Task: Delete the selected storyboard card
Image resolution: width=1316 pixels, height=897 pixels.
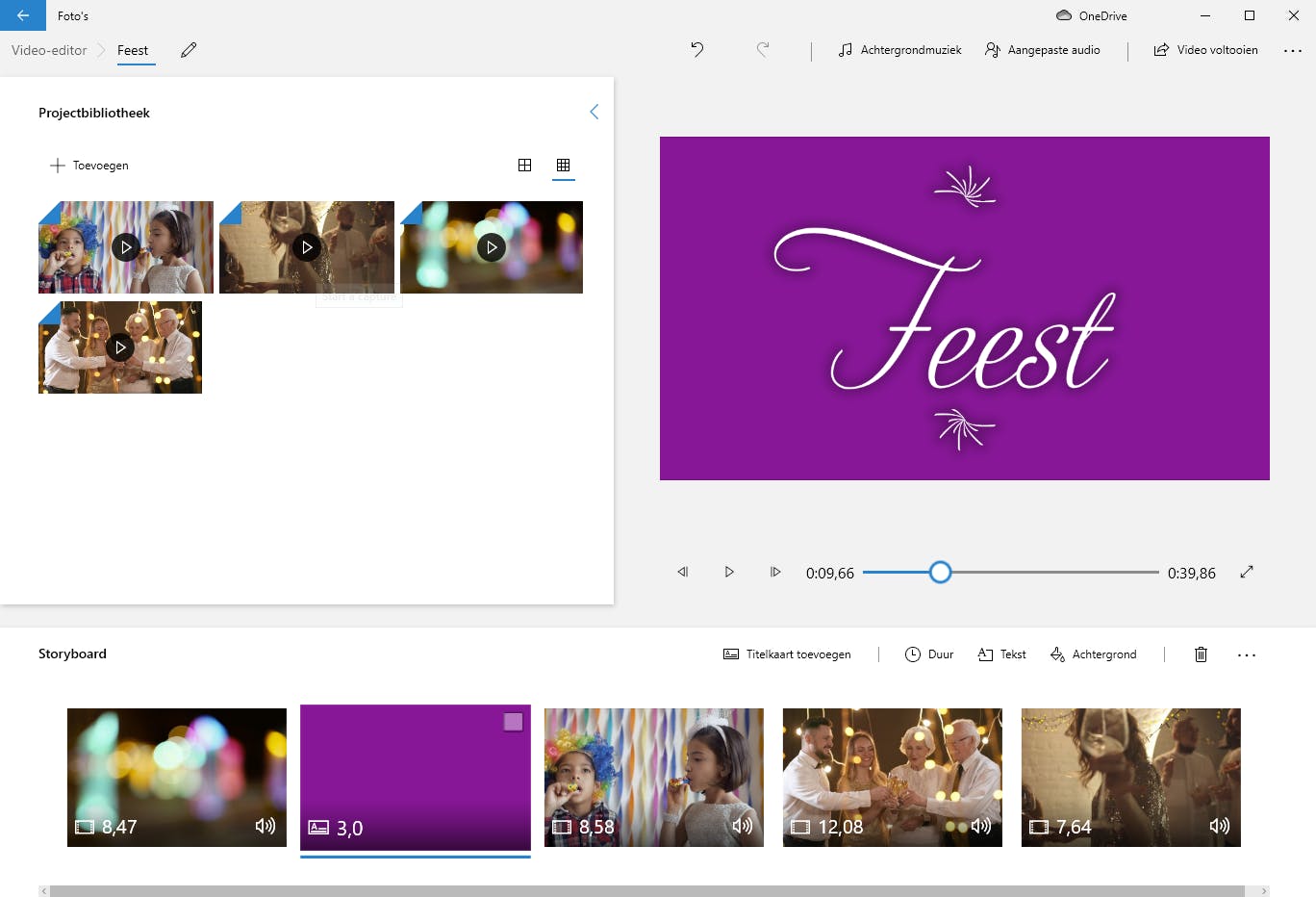Action: pos(1201,654)
